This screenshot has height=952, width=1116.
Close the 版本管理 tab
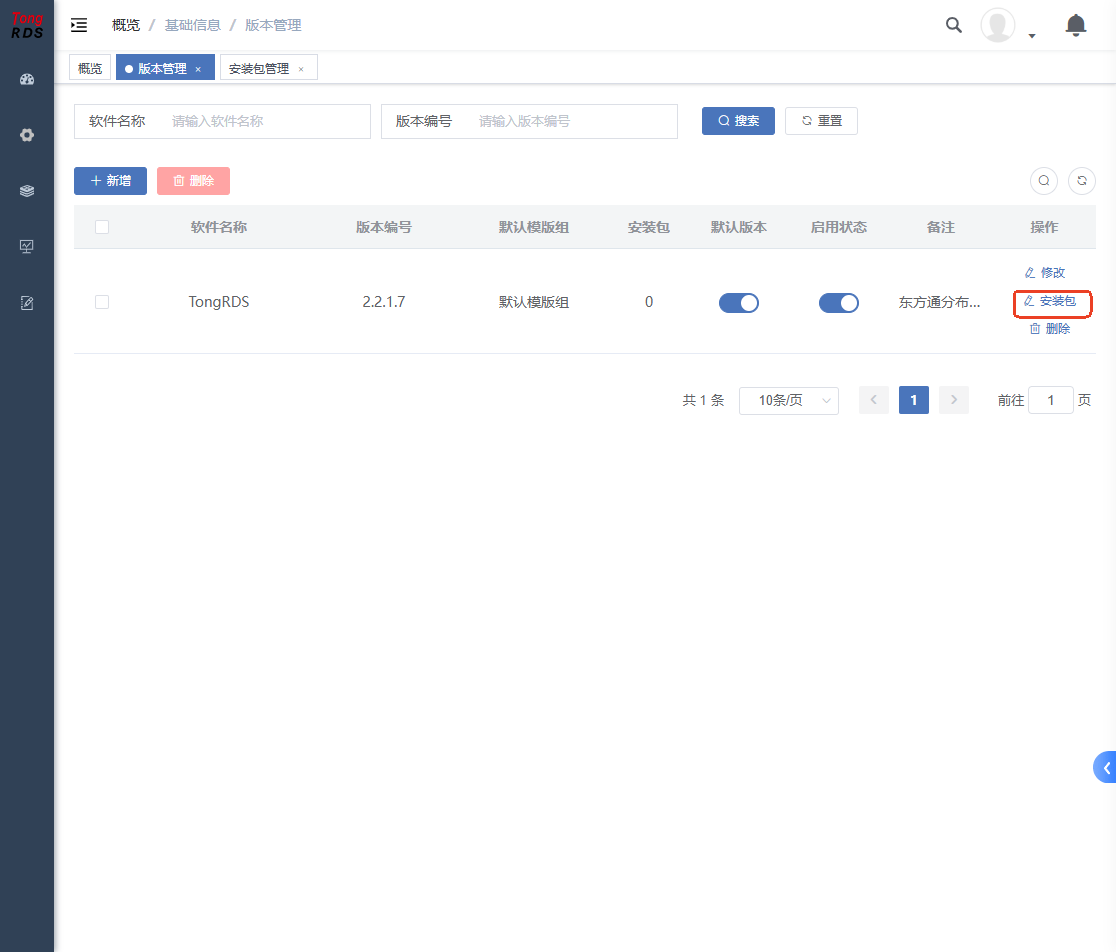(198, 69)
